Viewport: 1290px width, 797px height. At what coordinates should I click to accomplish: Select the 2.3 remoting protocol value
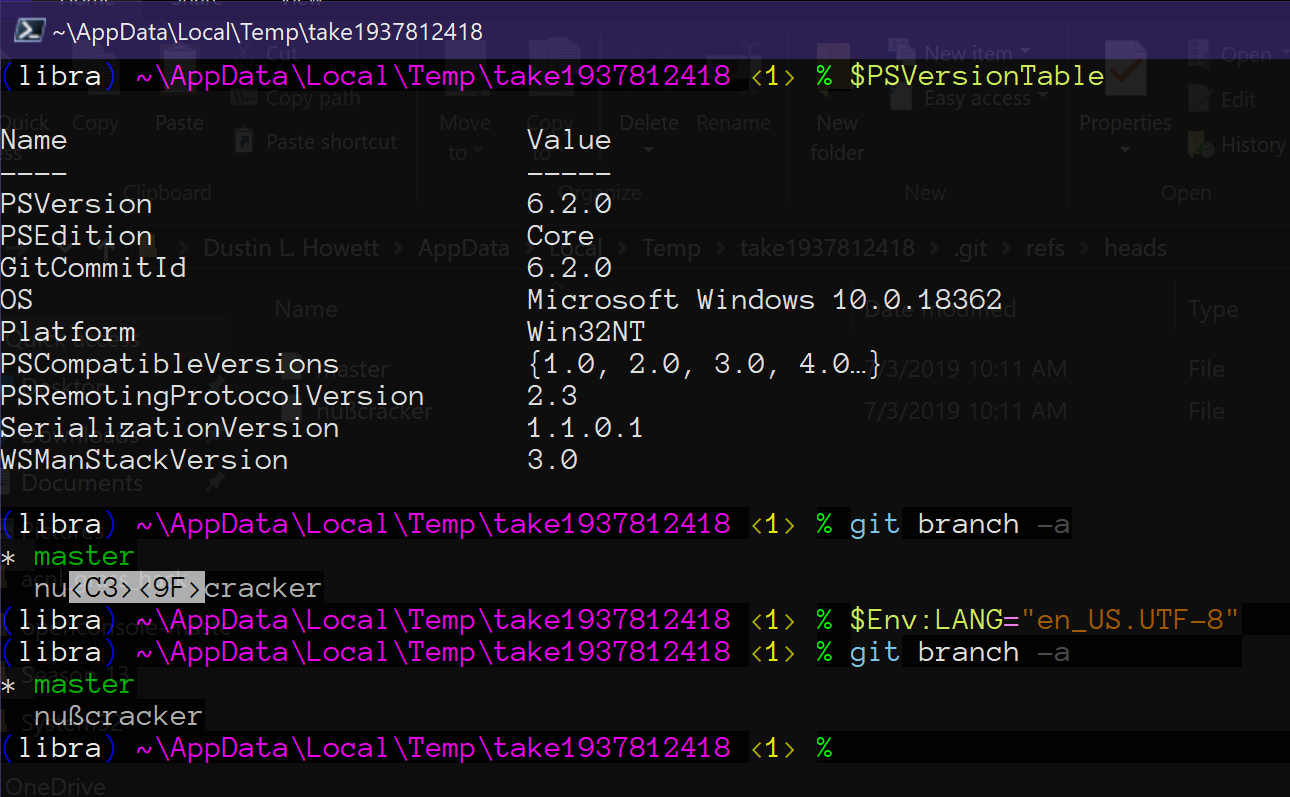[x=552, y=396]
